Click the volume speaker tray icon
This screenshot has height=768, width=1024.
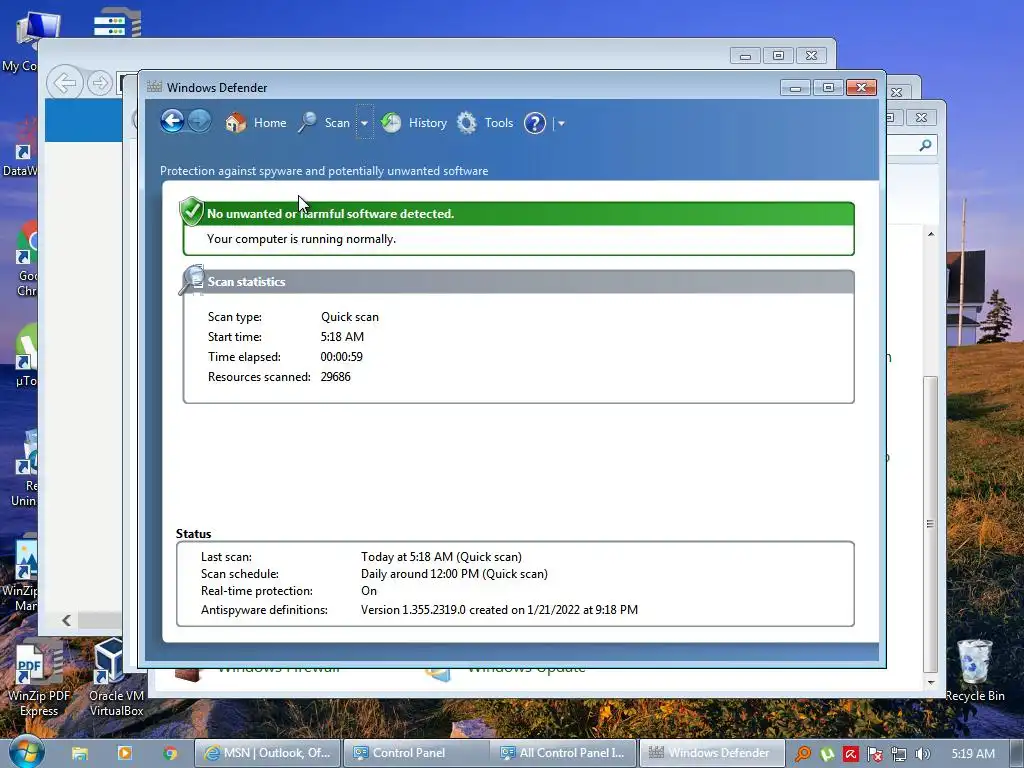(922, 754)
